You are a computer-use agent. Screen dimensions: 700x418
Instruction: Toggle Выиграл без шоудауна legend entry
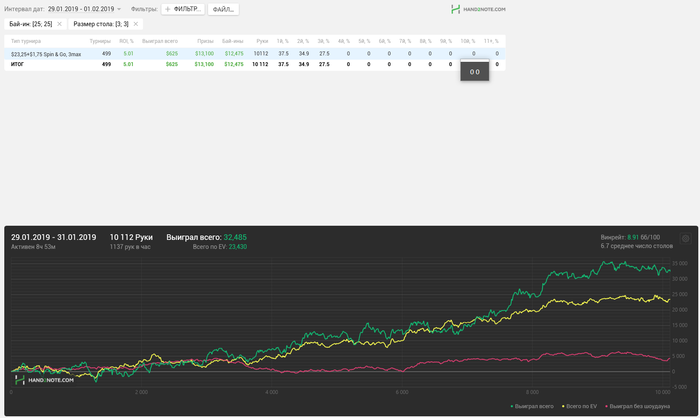[x=637, y=406]
